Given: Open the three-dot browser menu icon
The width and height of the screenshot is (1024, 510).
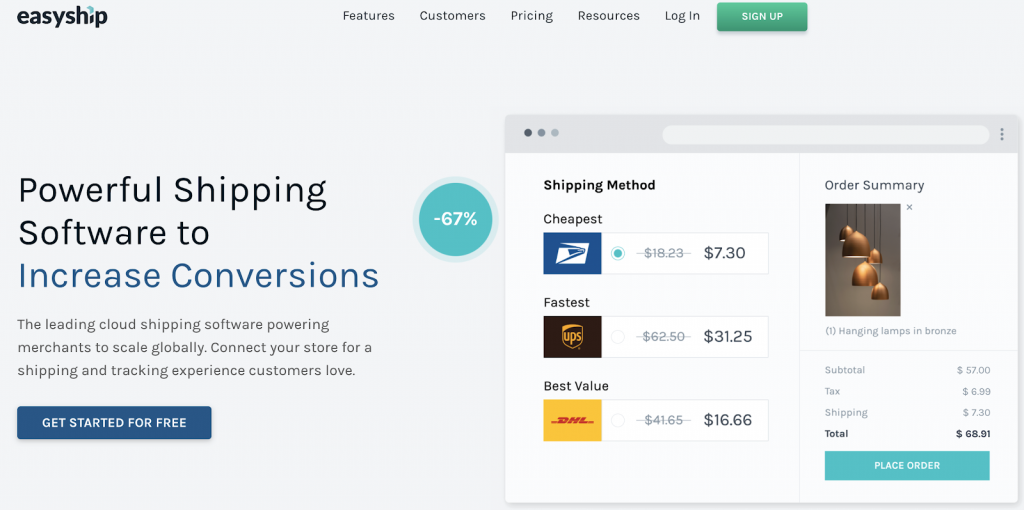Looking at the screenshot, I should 1002,135.
